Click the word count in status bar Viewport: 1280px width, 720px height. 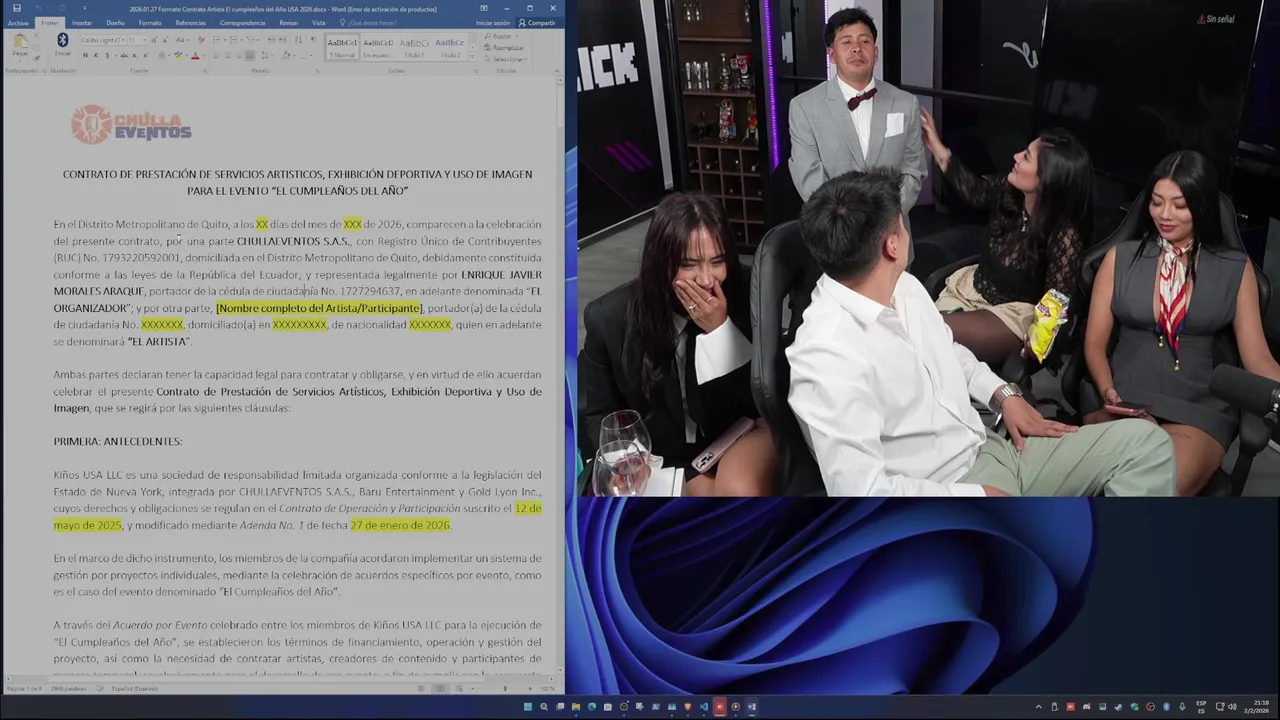[68, 689]
